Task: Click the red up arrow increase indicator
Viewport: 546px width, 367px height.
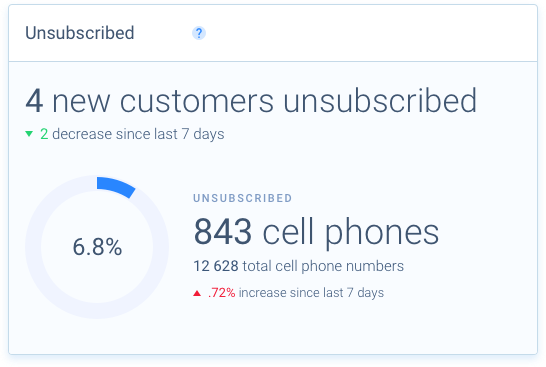Action: tap(197, 293)
